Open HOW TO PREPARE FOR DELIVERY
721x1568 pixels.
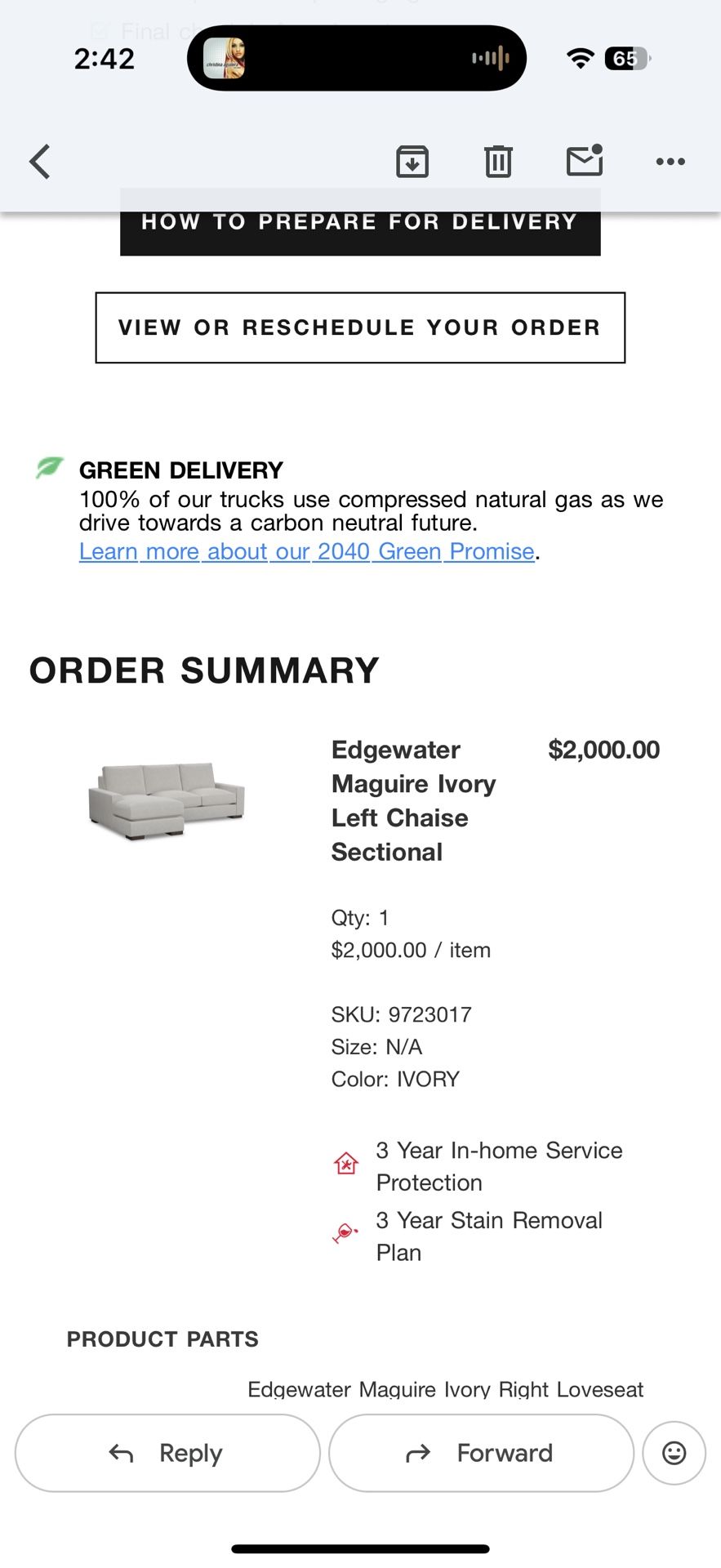point(359,221)
